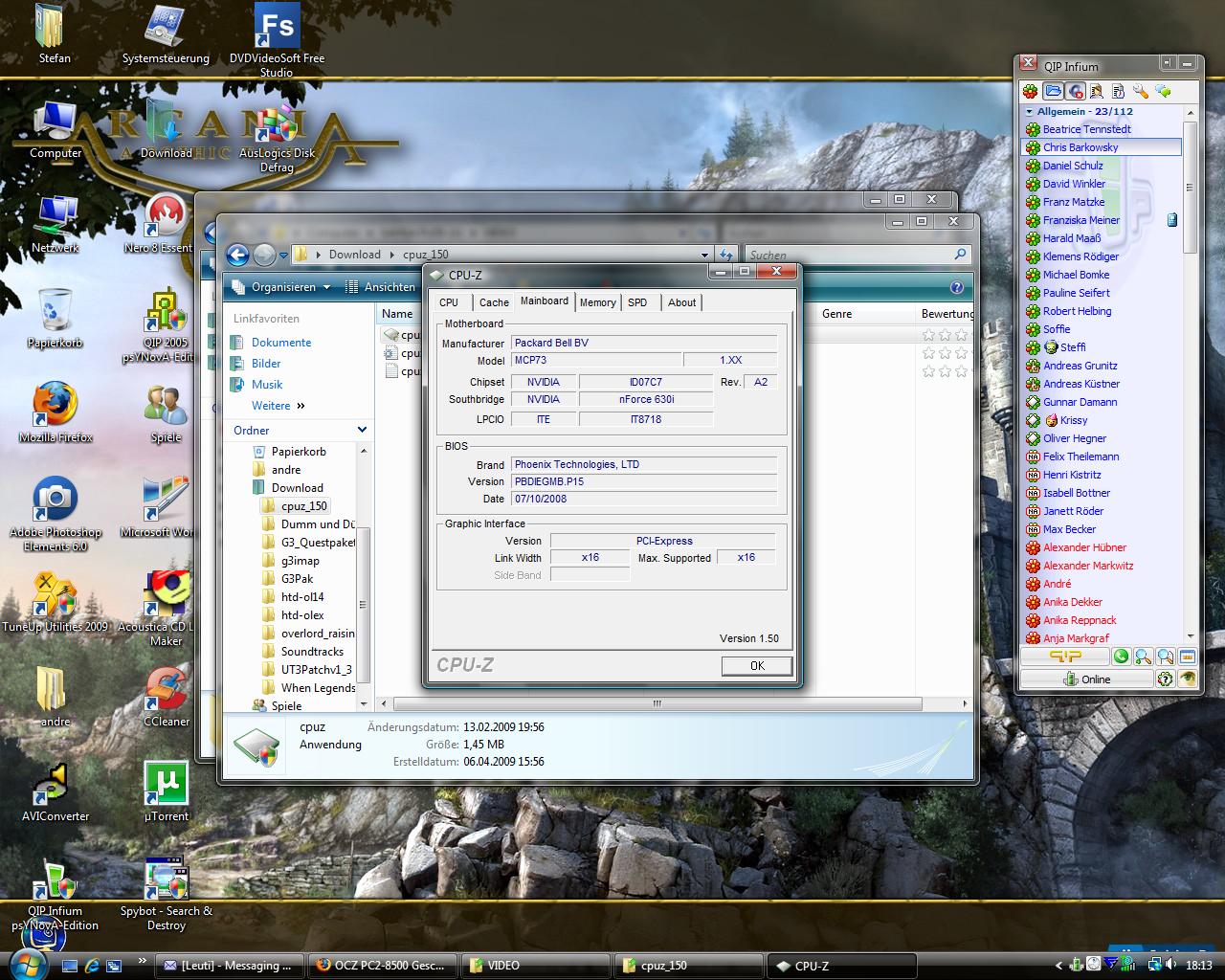Open the SPD tab in CPU-Z
The width and height of the screenshot is (1225, 980).
637,302
